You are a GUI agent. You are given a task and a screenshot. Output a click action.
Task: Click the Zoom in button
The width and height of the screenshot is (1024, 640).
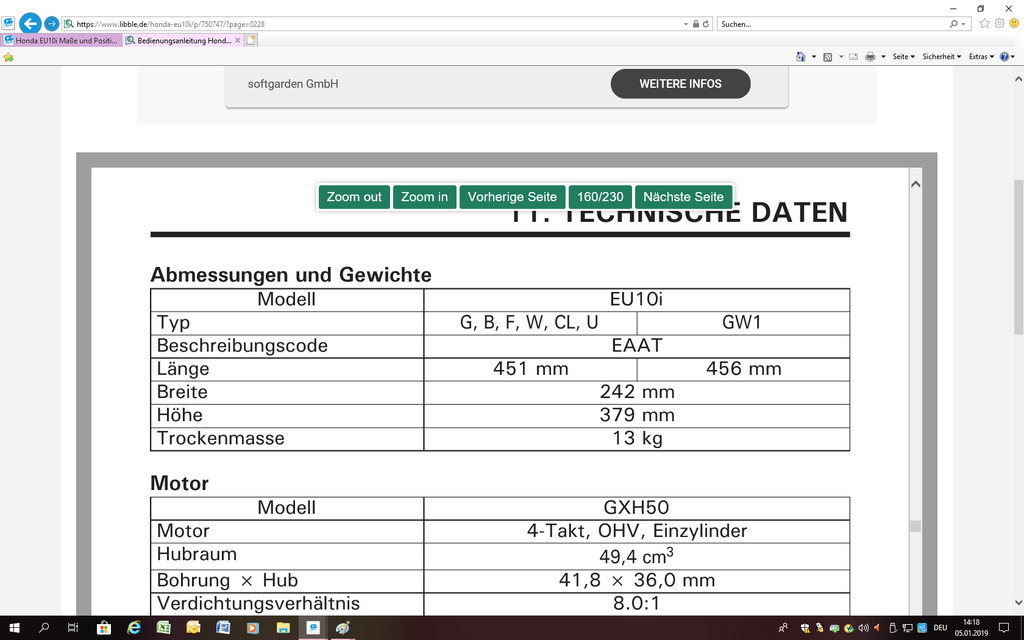(424, 197)
